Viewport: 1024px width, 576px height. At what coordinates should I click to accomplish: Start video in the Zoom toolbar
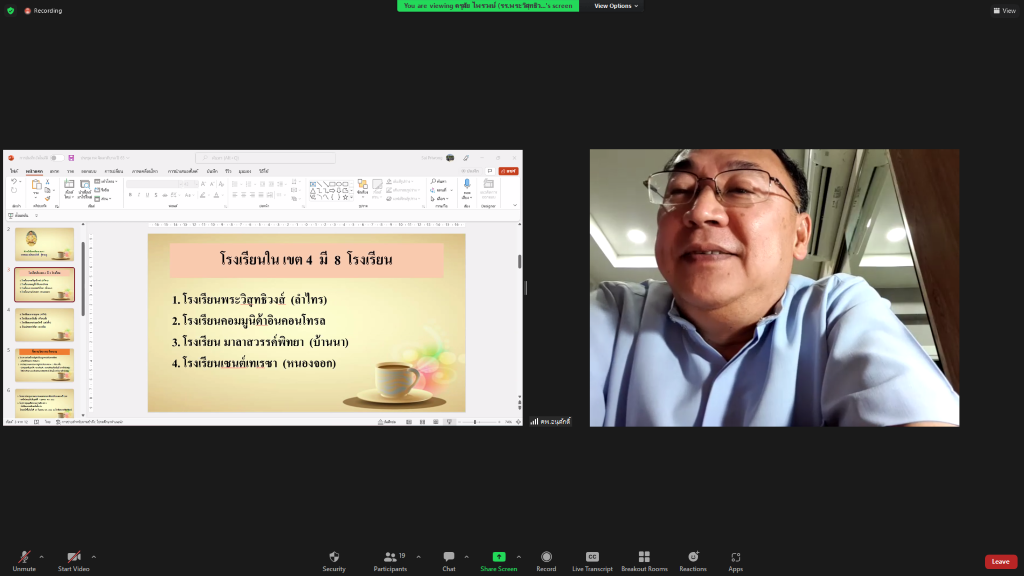(73, 560)
